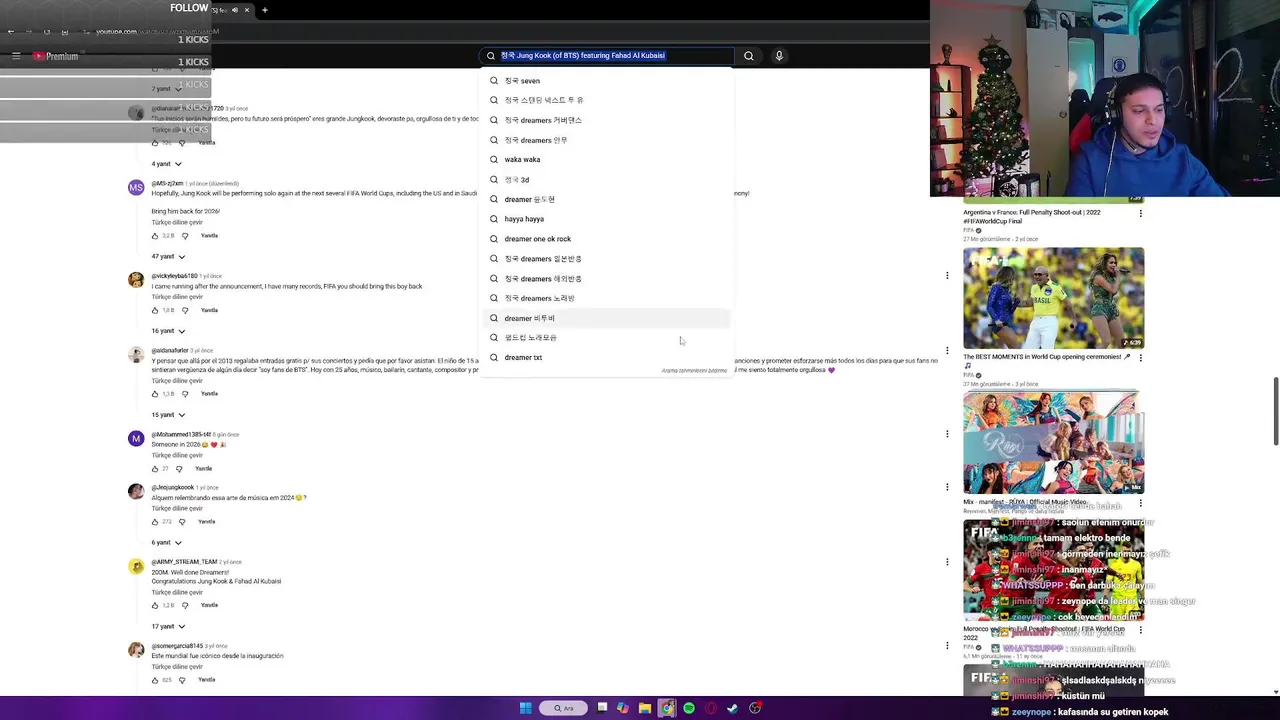Choose the '정국 seven' search suggestion

(607, 81)
